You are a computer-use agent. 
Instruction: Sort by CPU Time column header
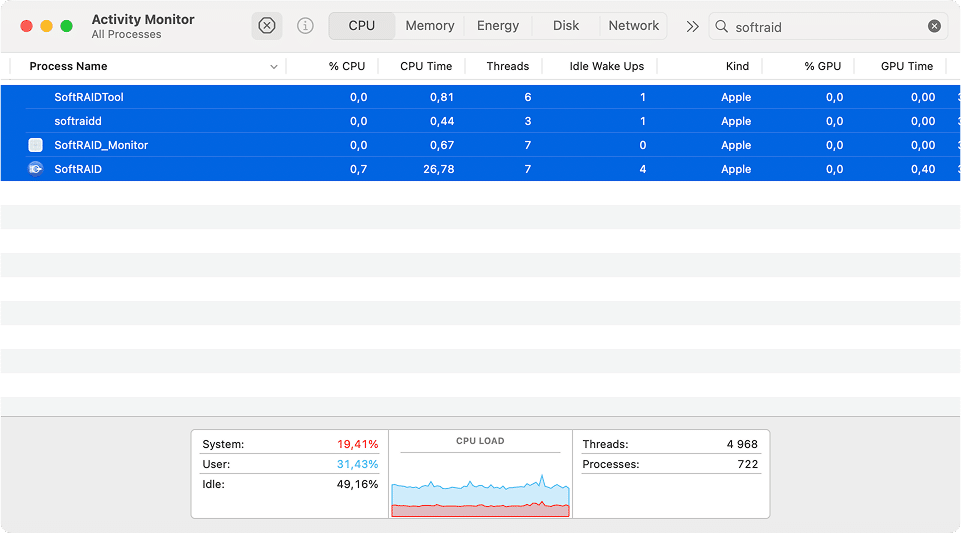(426, 66)
